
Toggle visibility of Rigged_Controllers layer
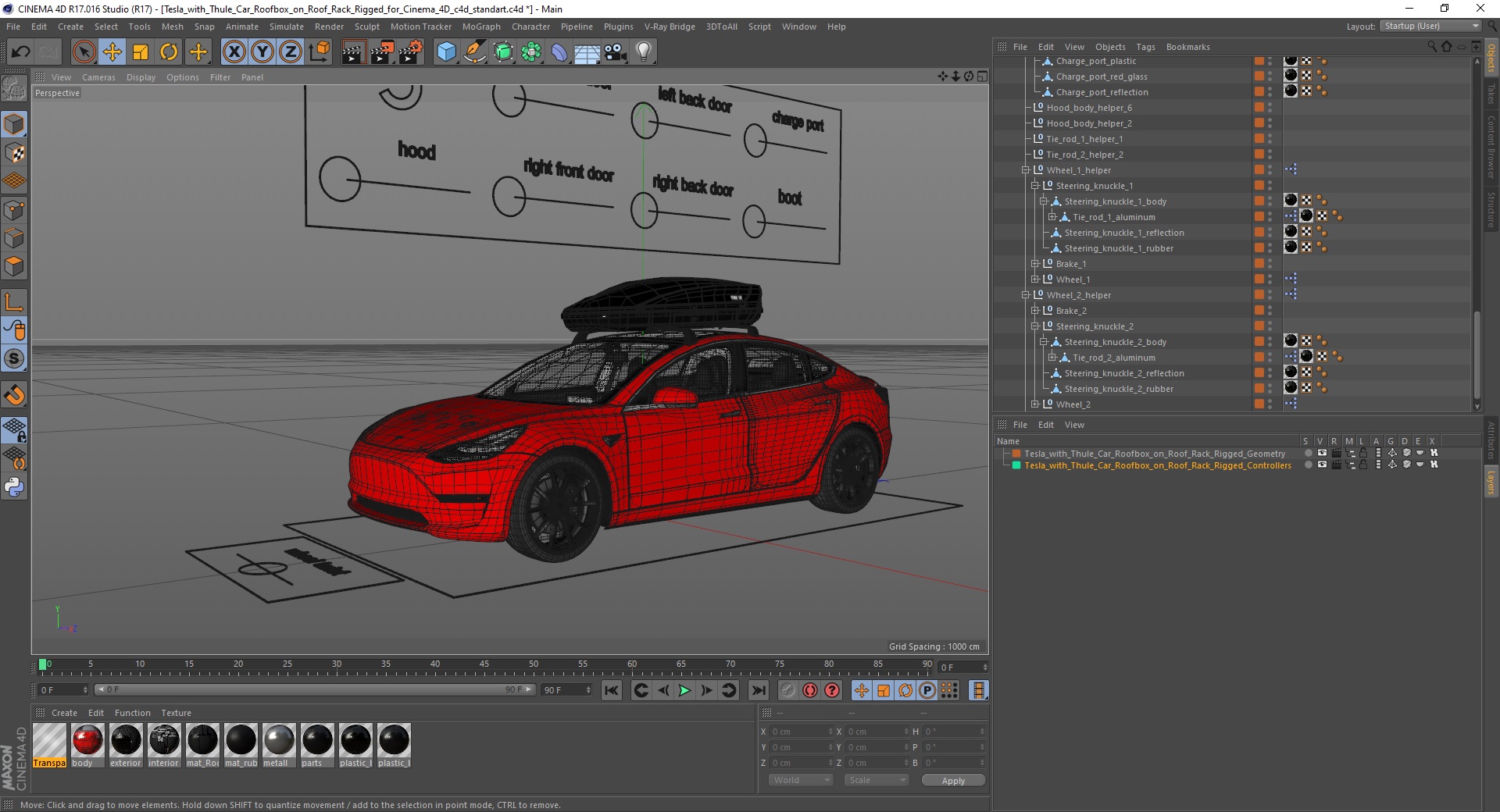[x=1322, y=465]
